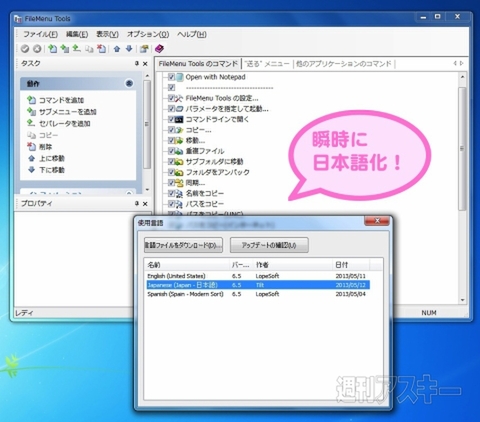
Task: Select Spanish (Spain - Modern Sort) row
Action: (258, 294)
